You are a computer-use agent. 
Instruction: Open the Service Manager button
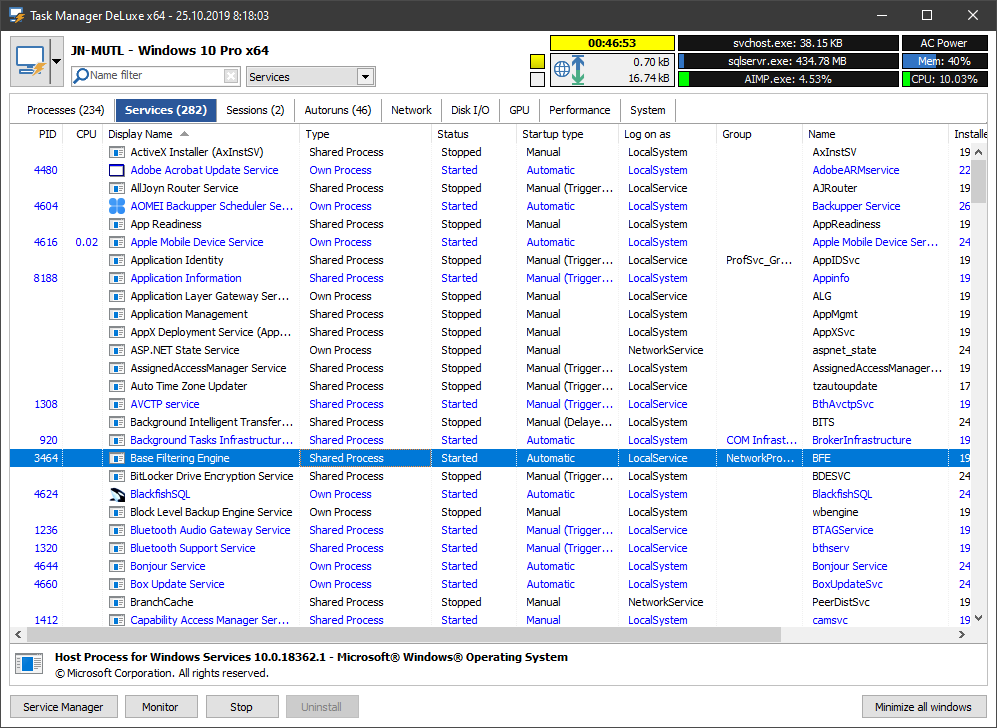(64, 707)
